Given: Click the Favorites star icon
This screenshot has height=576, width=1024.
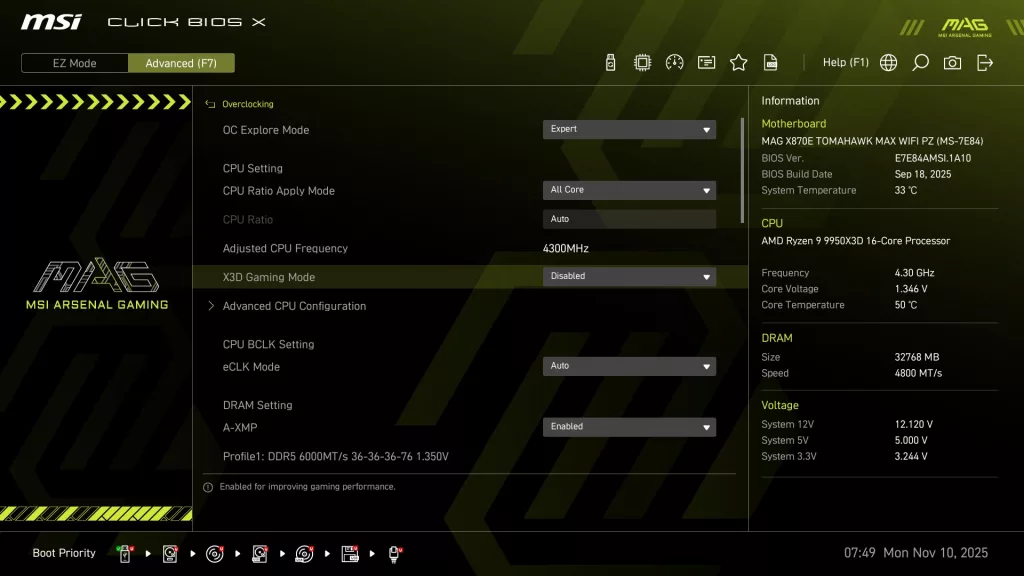Looking at the screenshot, I should (x=738, y=61).
